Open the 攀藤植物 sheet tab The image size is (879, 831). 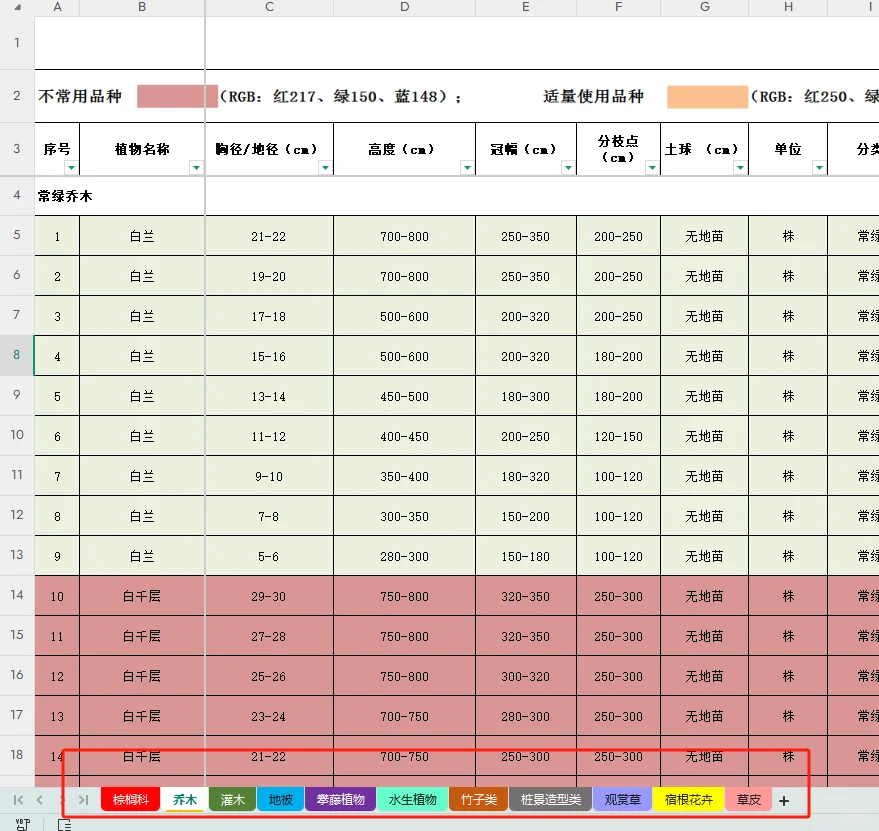(x=340, y=800)
